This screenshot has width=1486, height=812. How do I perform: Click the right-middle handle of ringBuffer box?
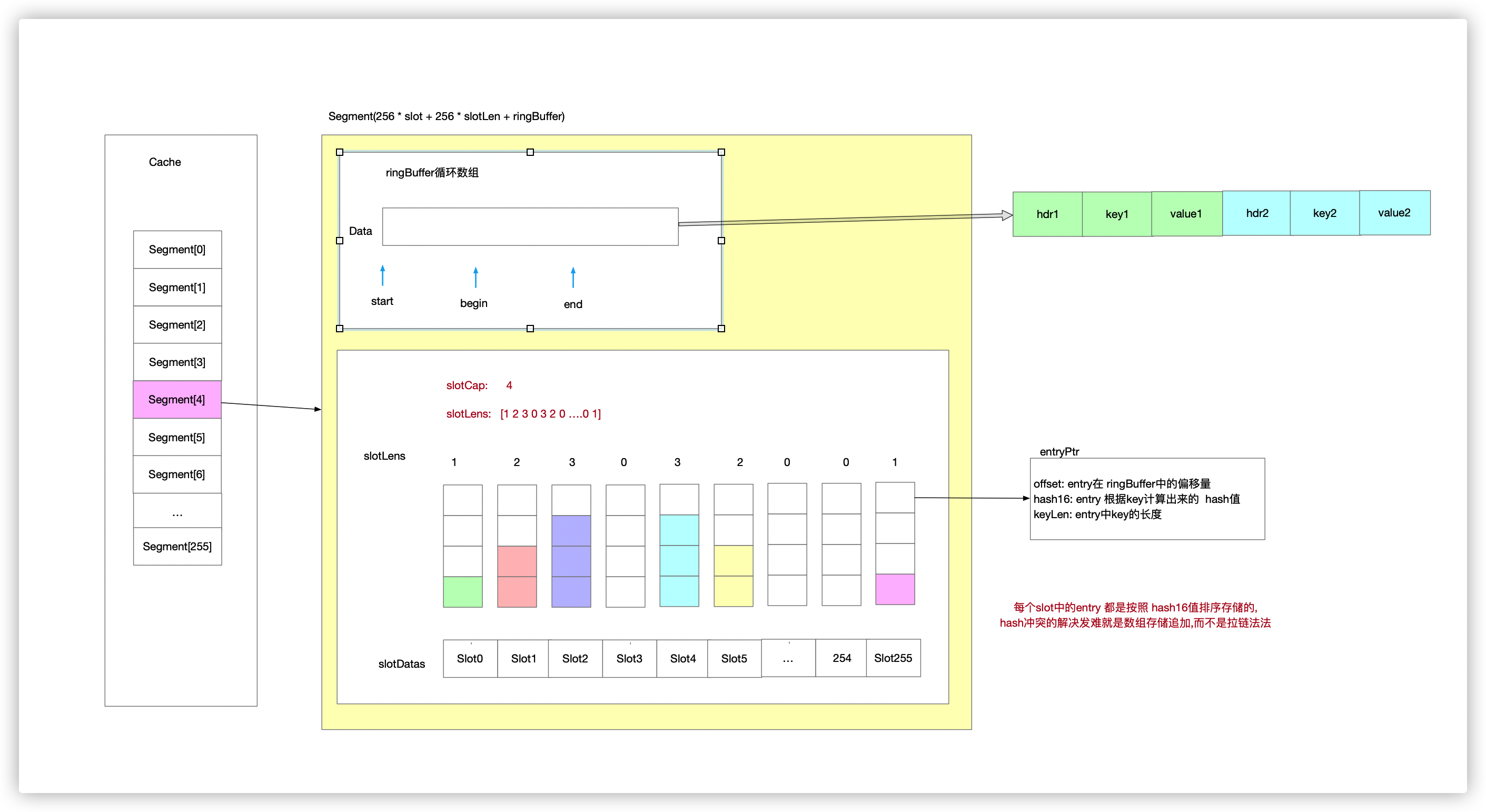coord(721,241)
